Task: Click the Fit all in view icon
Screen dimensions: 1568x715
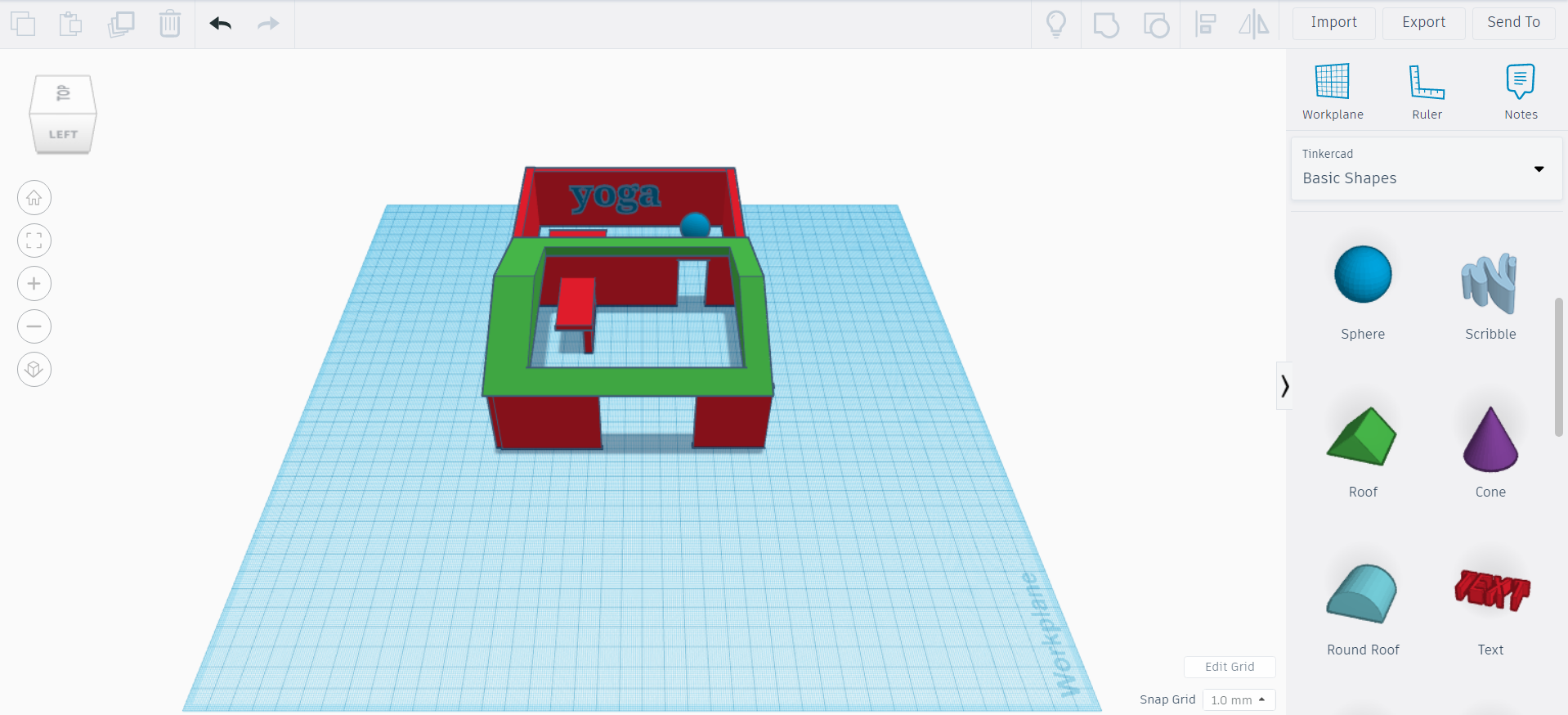Action: pos(34,241)
